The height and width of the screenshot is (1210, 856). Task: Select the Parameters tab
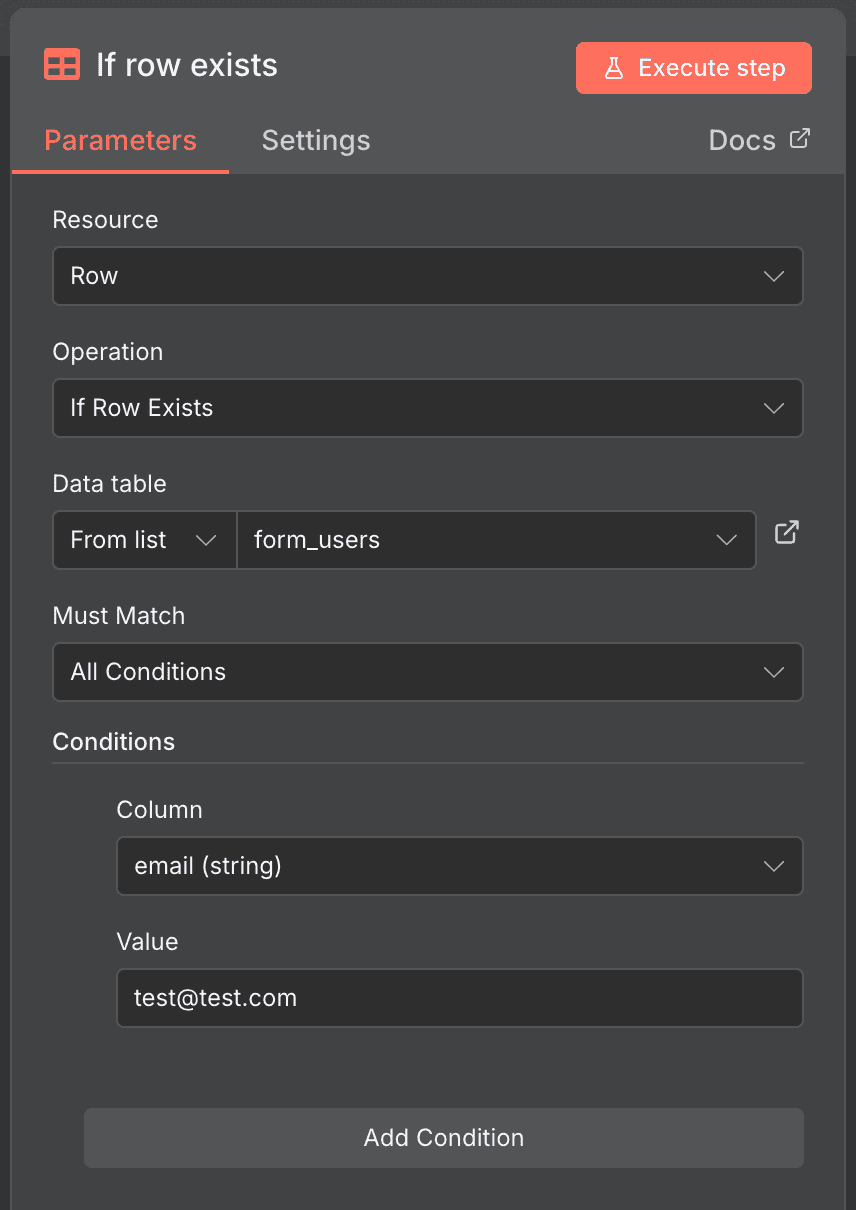pos(120,140)
